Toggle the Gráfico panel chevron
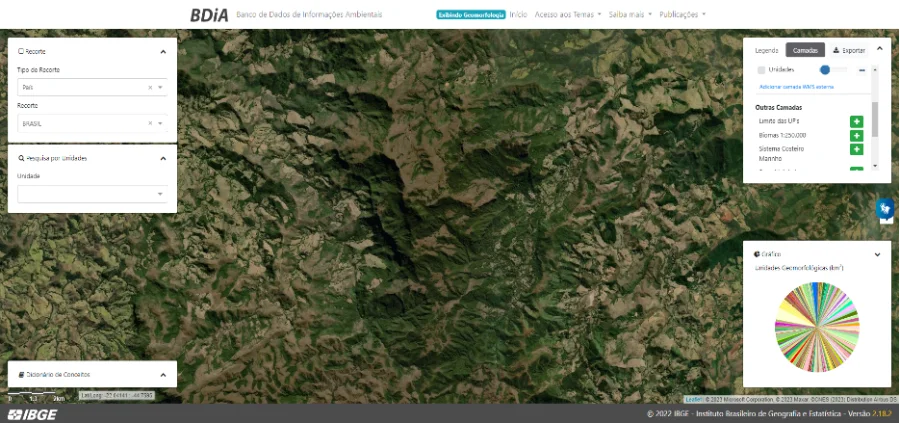Screen dimensions: 900x423 877,254
